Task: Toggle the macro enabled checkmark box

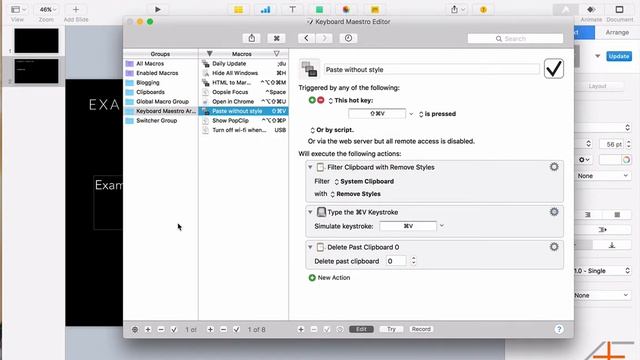Action: [554, 69]
